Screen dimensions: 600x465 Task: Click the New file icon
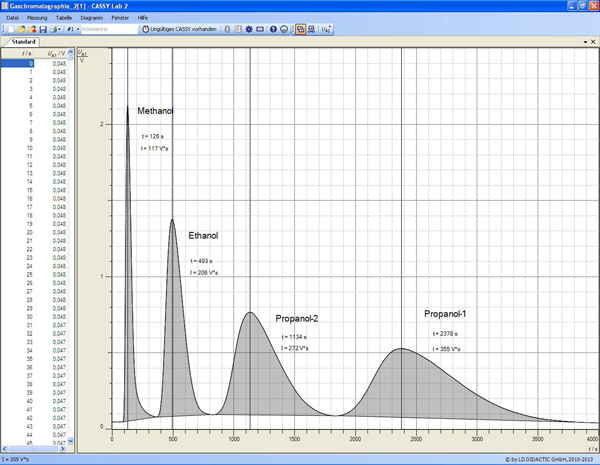click(x=9, y=29)
